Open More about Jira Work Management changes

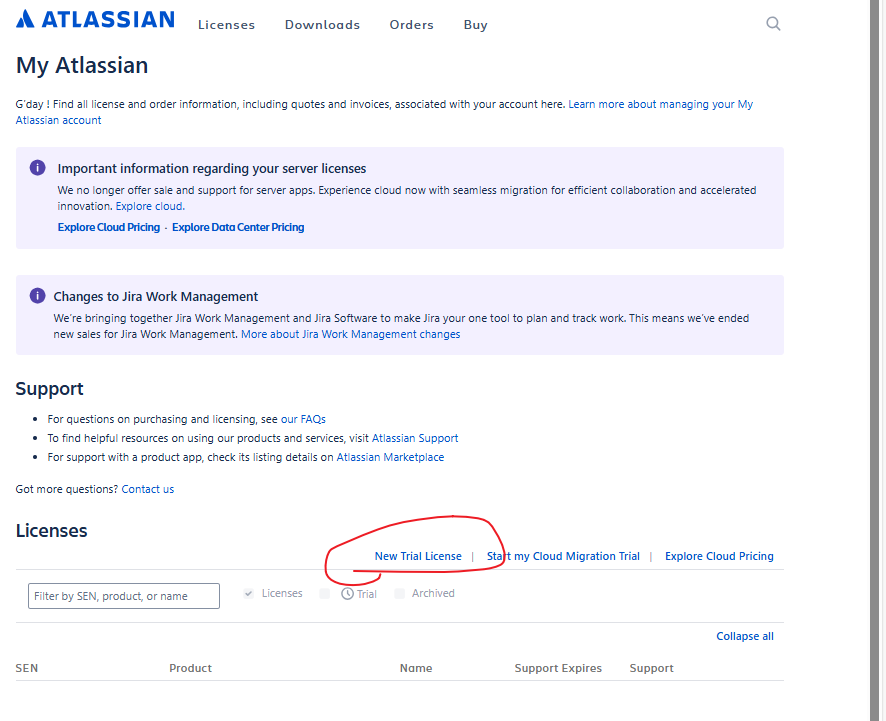click(350, 335)
